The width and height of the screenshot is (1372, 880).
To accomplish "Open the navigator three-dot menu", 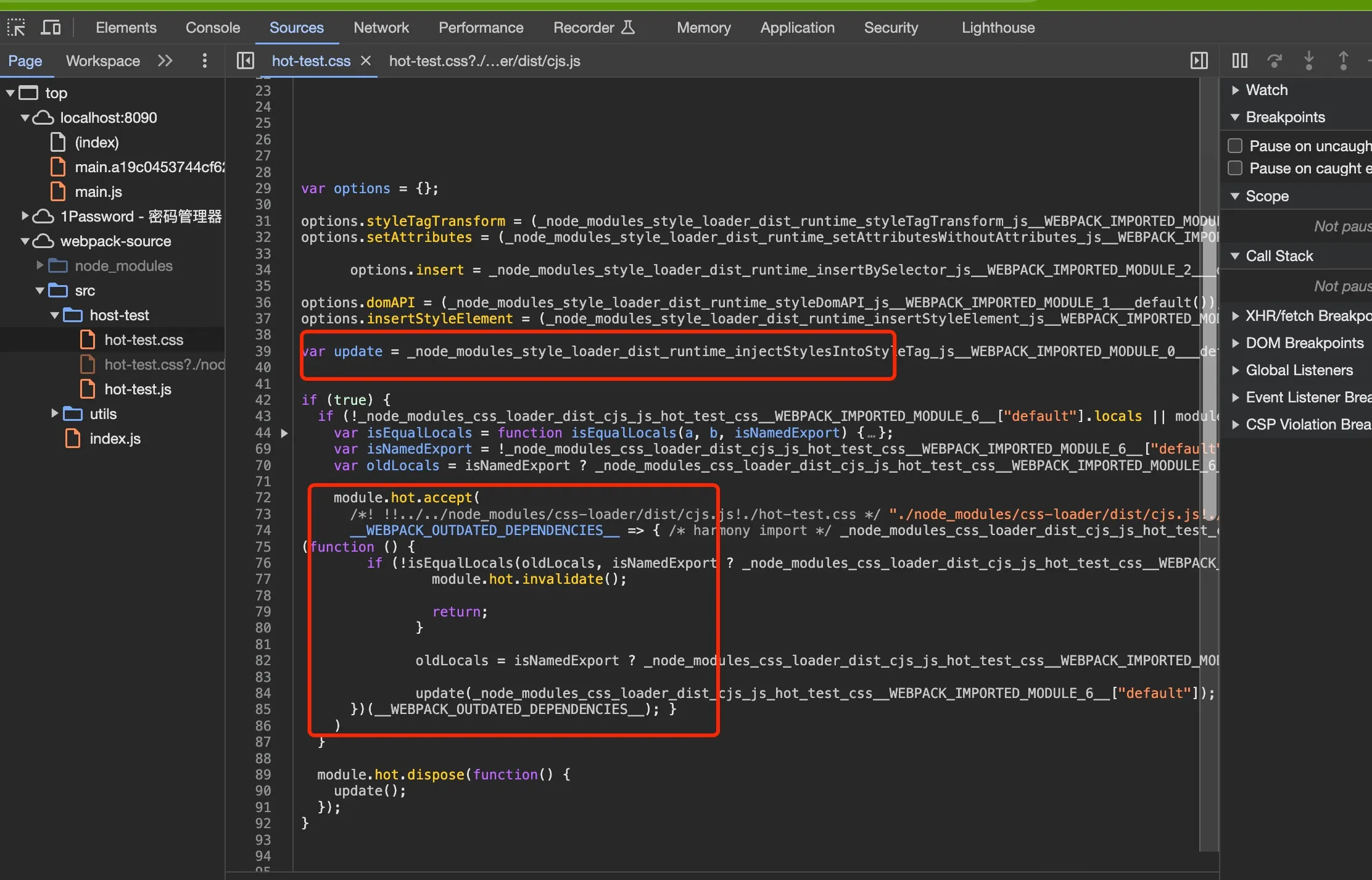I will point(205,60).
